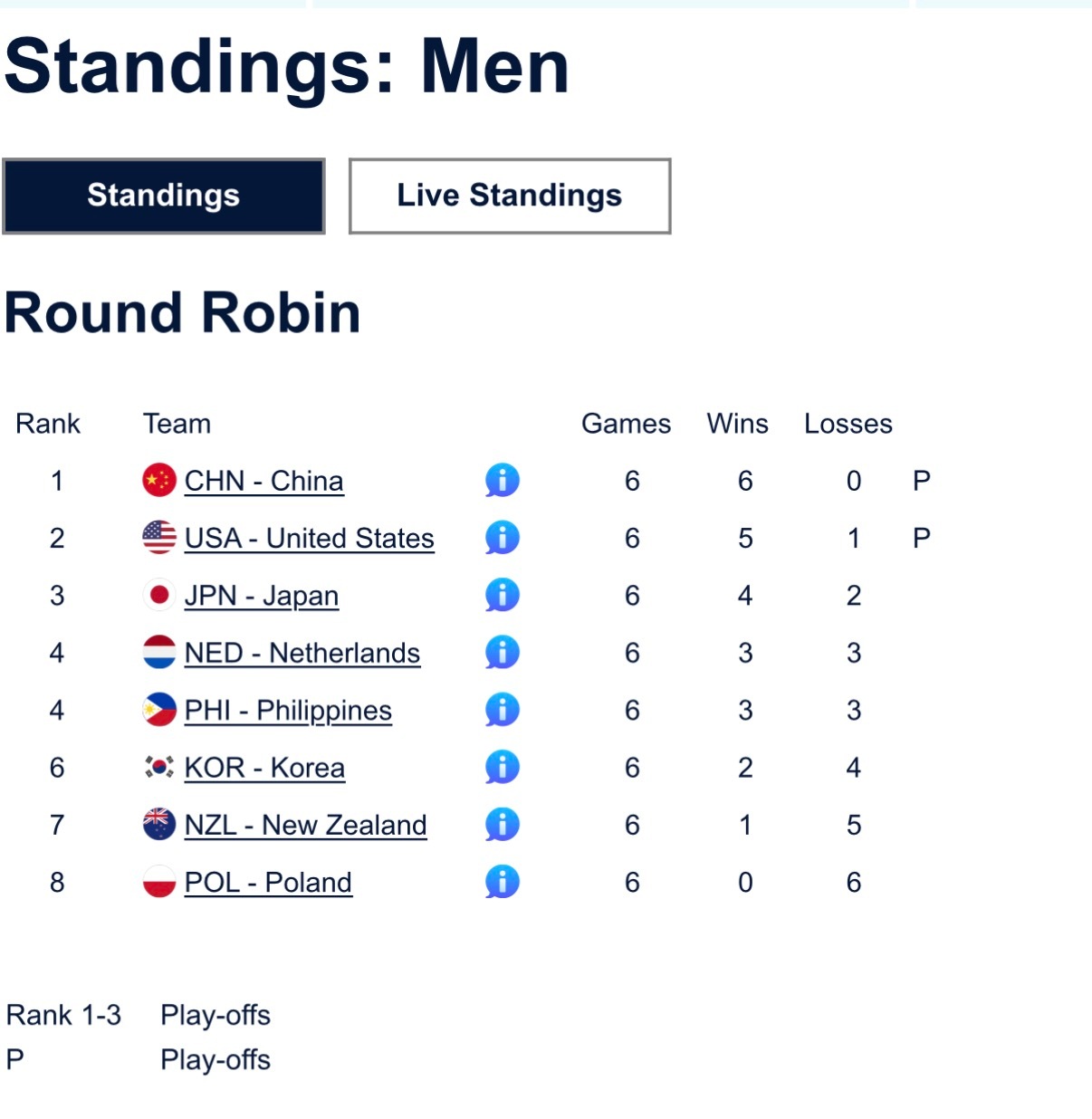The image size is (1092, 1119).
Task: Click the info icon for China
Action: tap(503, 481)
